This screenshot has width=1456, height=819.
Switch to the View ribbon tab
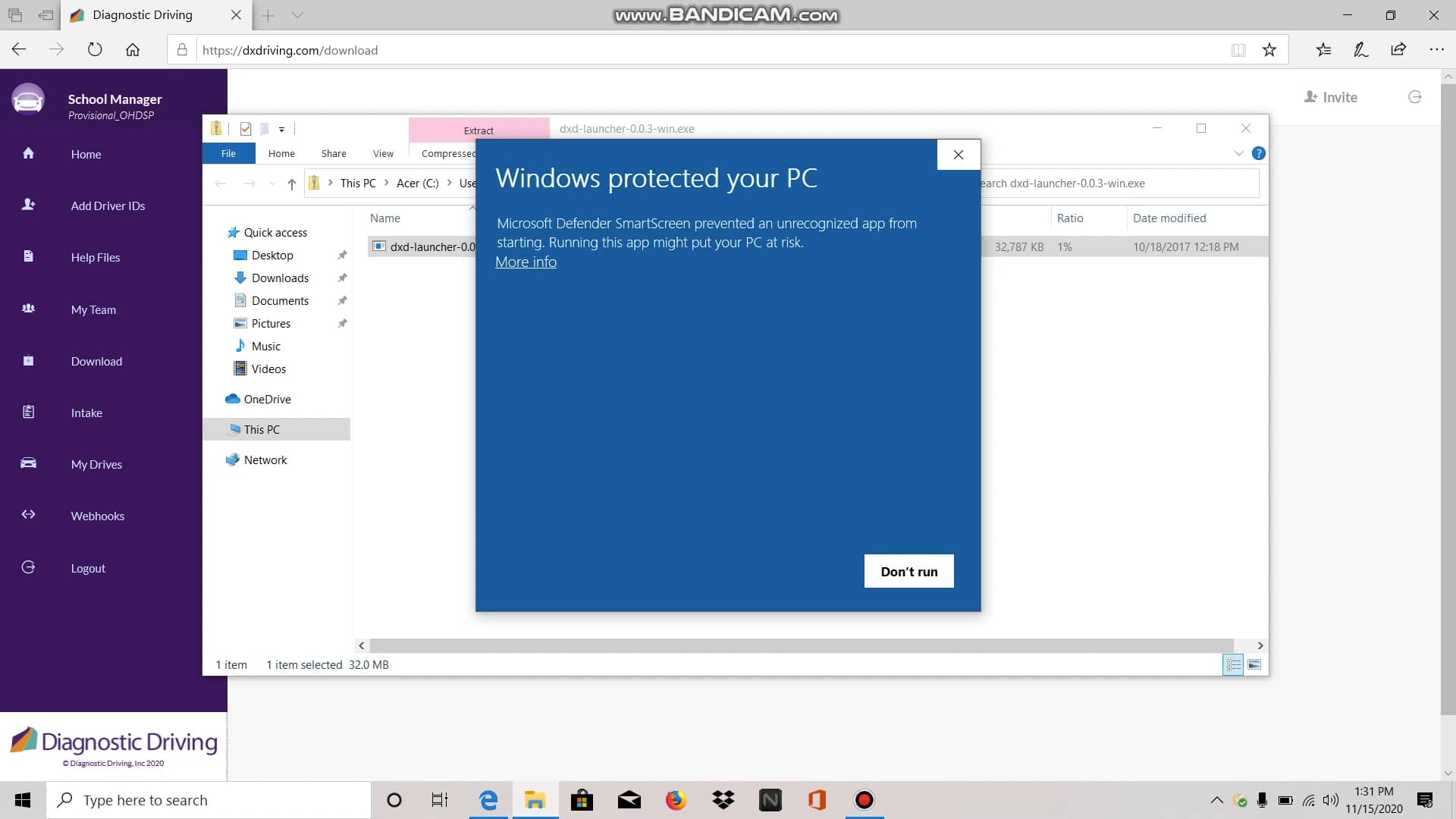383,153
